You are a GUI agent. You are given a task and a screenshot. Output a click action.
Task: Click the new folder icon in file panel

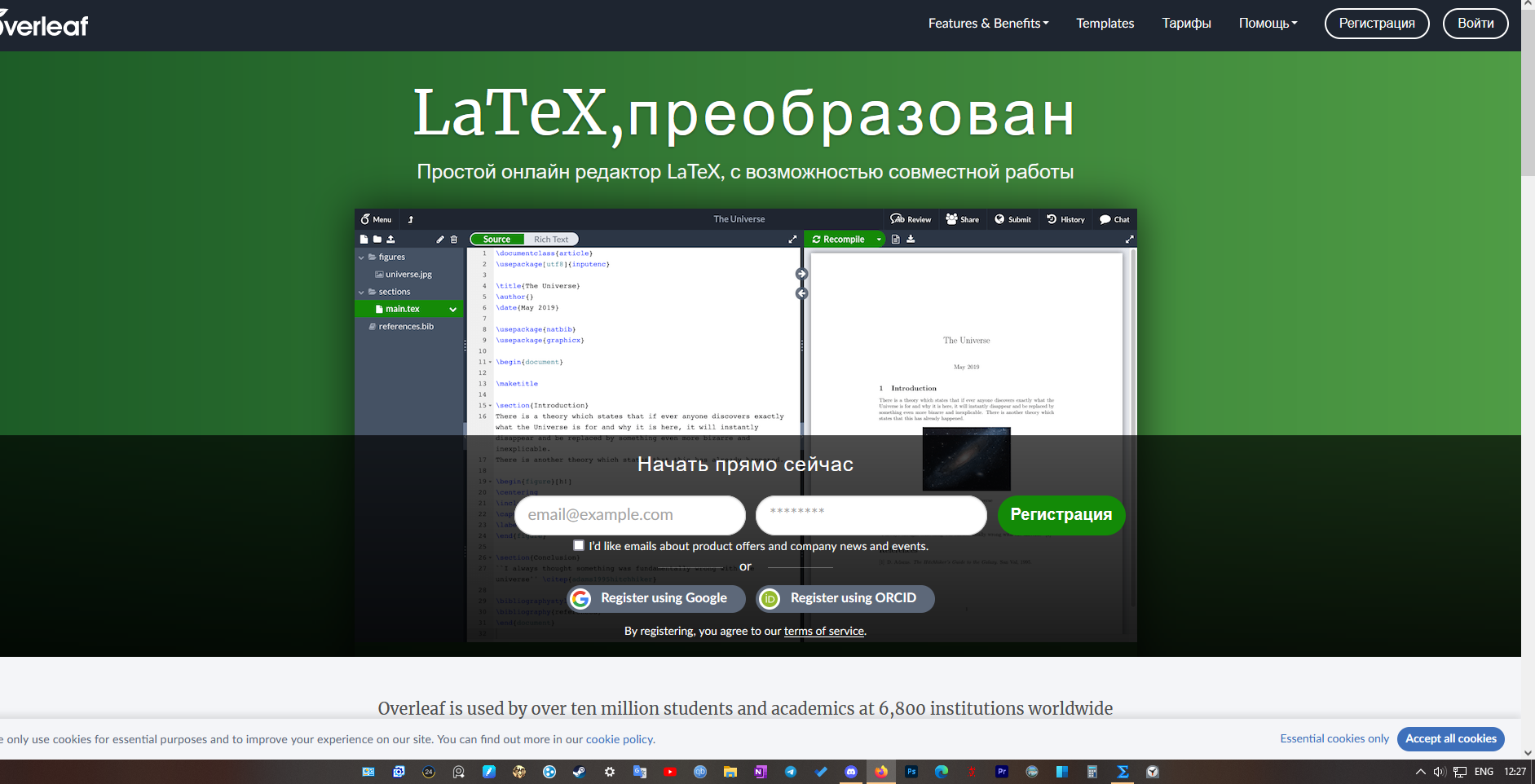point(377,240)
